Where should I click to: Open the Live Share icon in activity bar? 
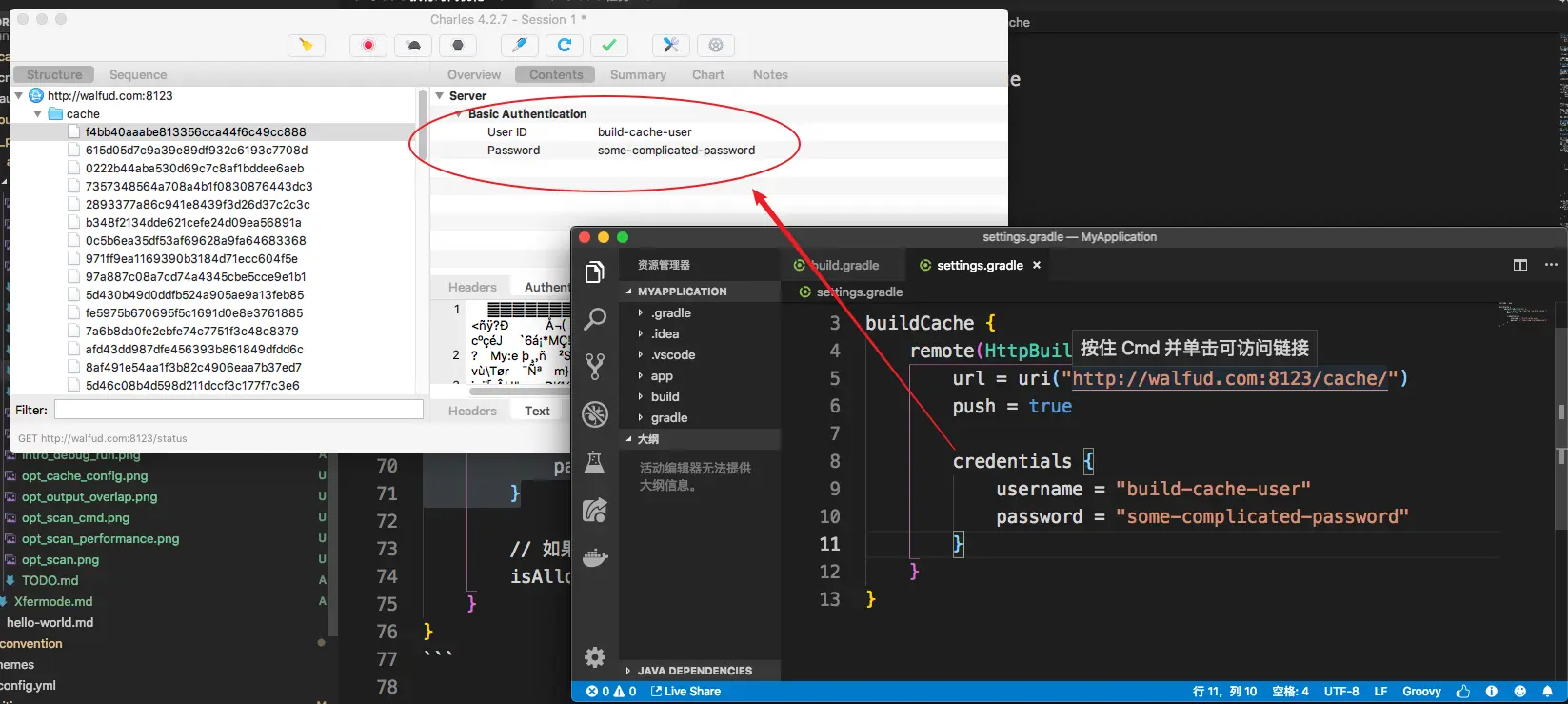(x=595, y=511)
